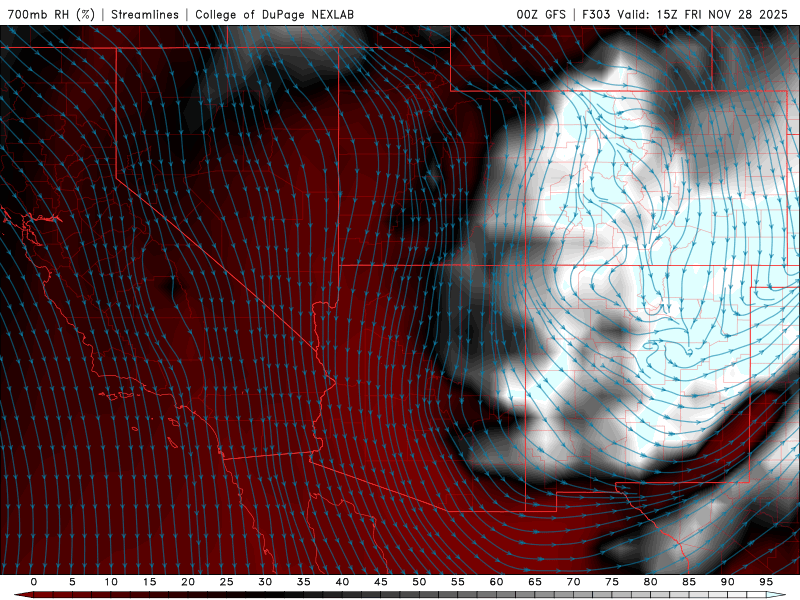
Task: Click the "F303" forecast hour label
Action: point(596,14)
